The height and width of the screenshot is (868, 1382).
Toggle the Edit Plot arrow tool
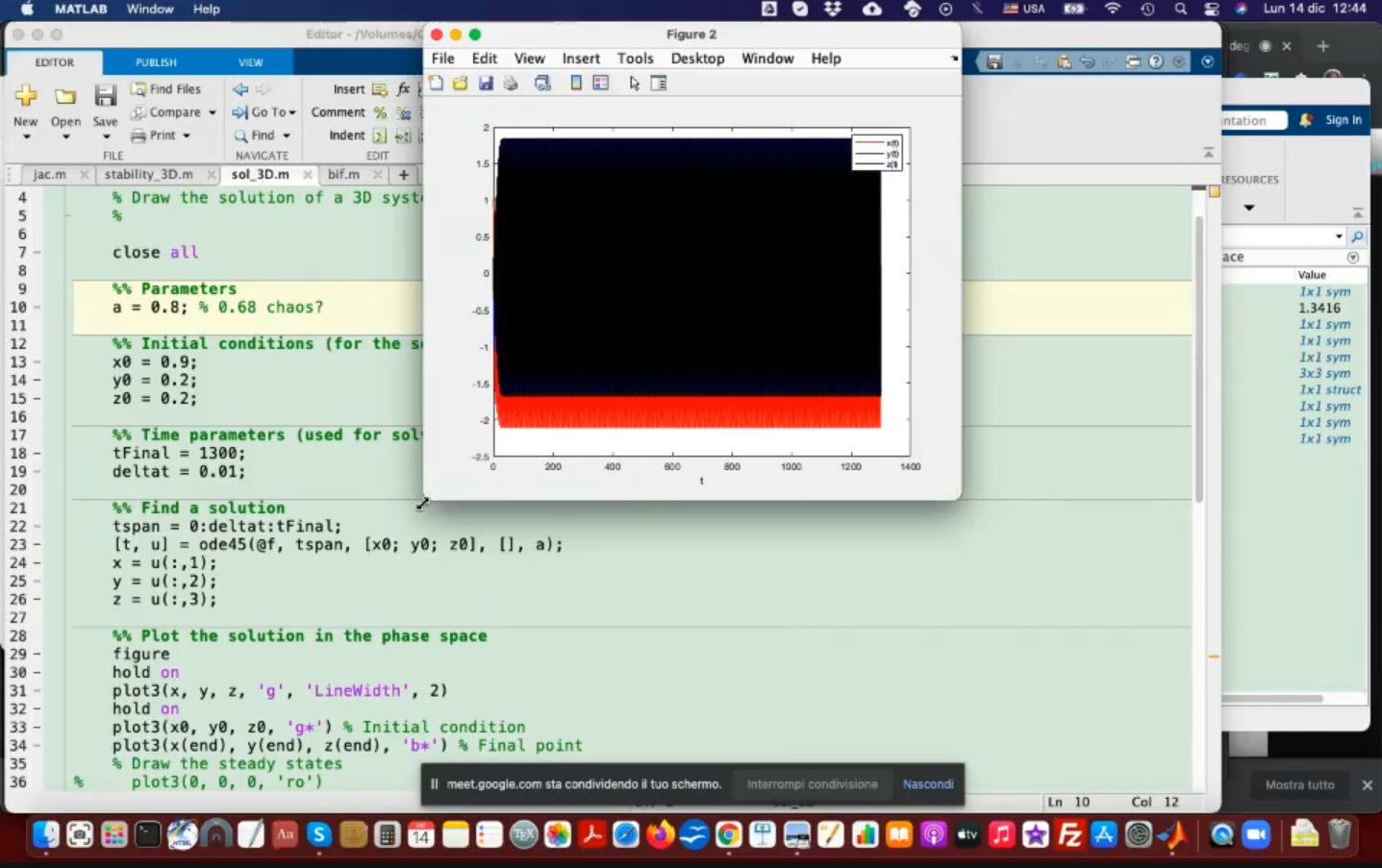(634, 84)
